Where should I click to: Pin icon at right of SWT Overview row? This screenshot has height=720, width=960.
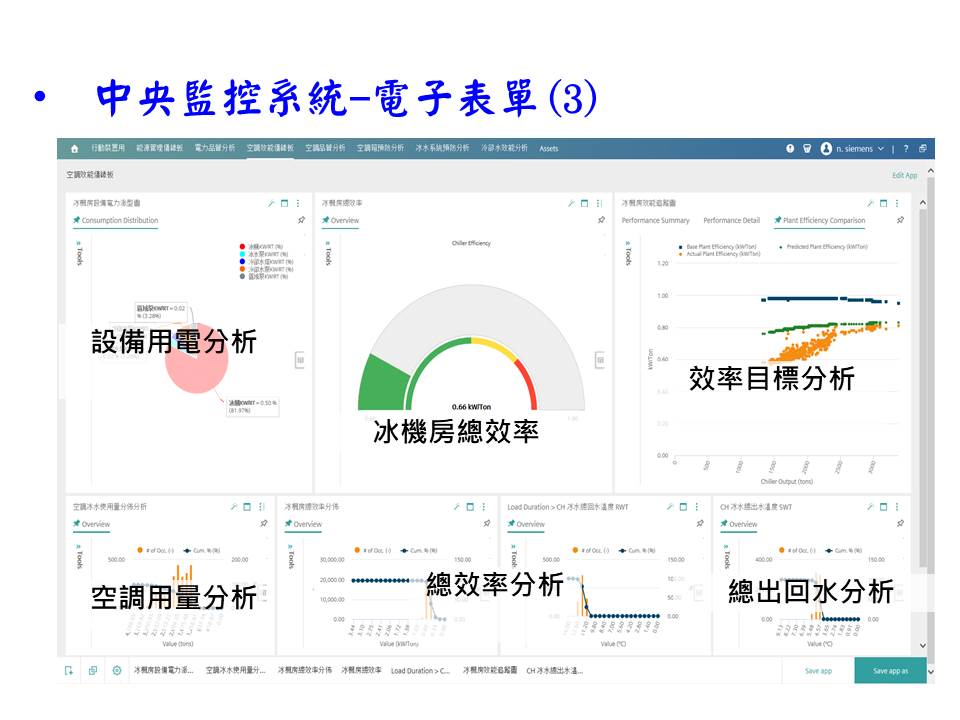point(900,523)
